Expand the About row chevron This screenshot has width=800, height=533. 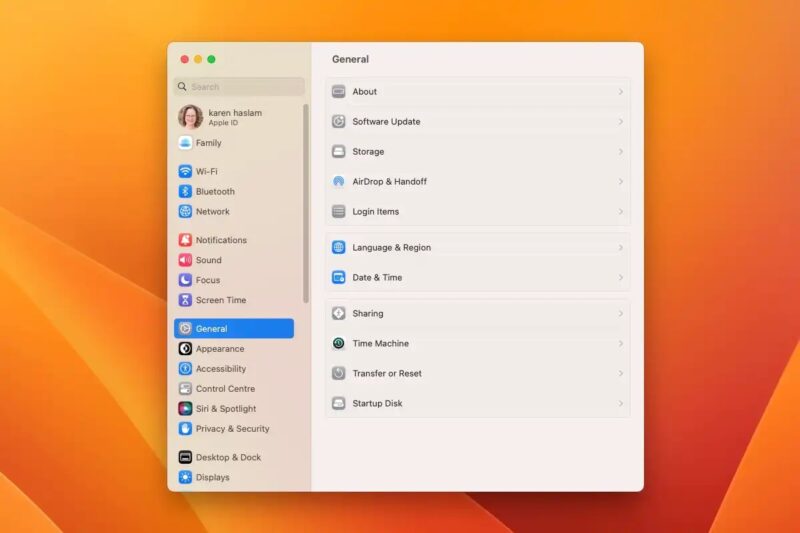click(620, 92)
